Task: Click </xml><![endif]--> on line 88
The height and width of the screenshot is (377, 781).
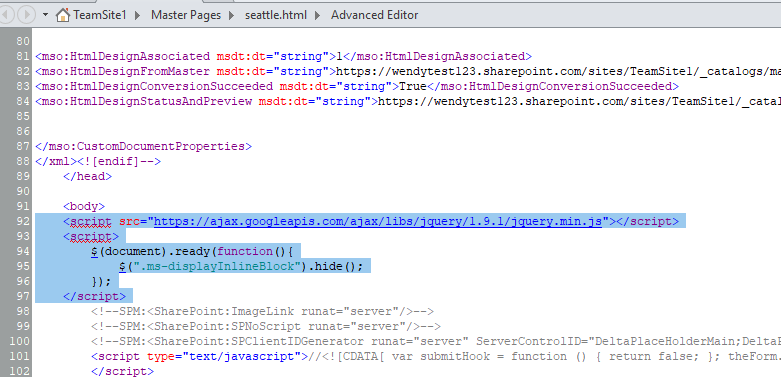Action: coord(98,161)
